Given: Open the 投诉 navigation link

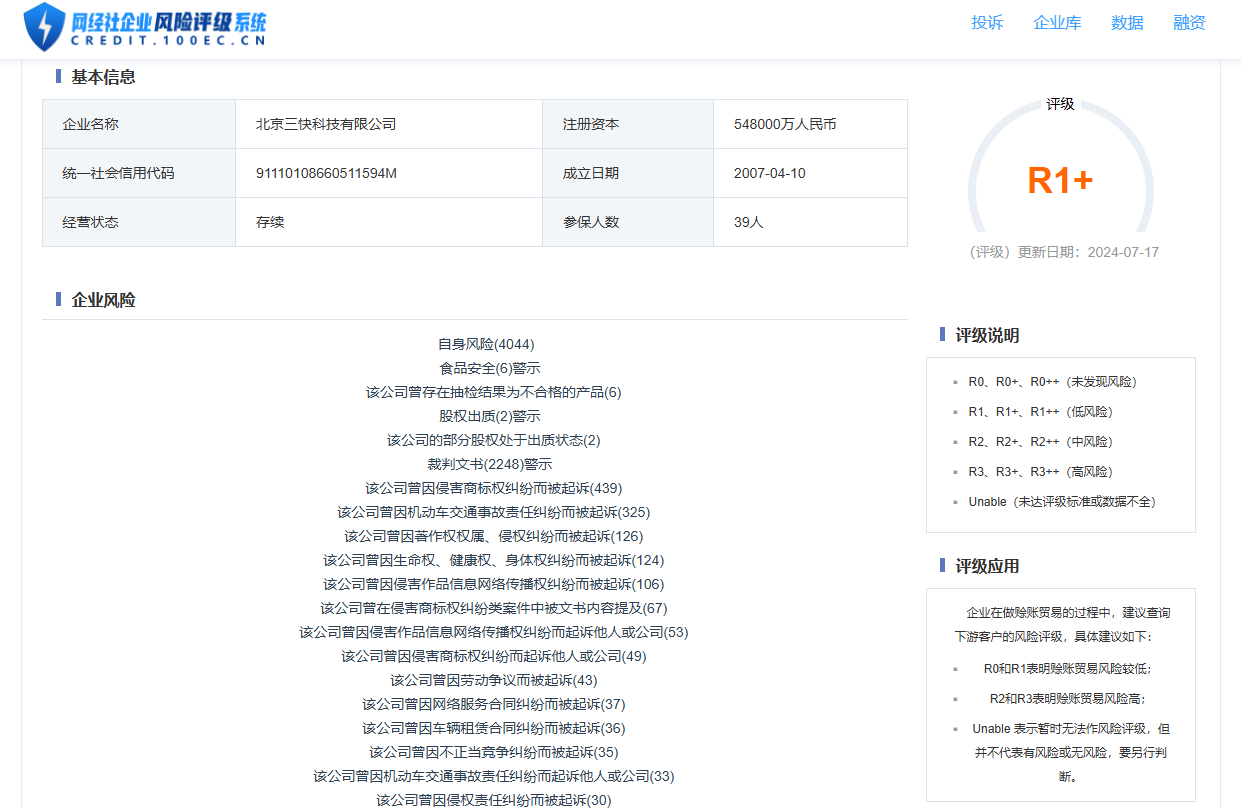Looking at the screenshot, I should tap(987, 23).
